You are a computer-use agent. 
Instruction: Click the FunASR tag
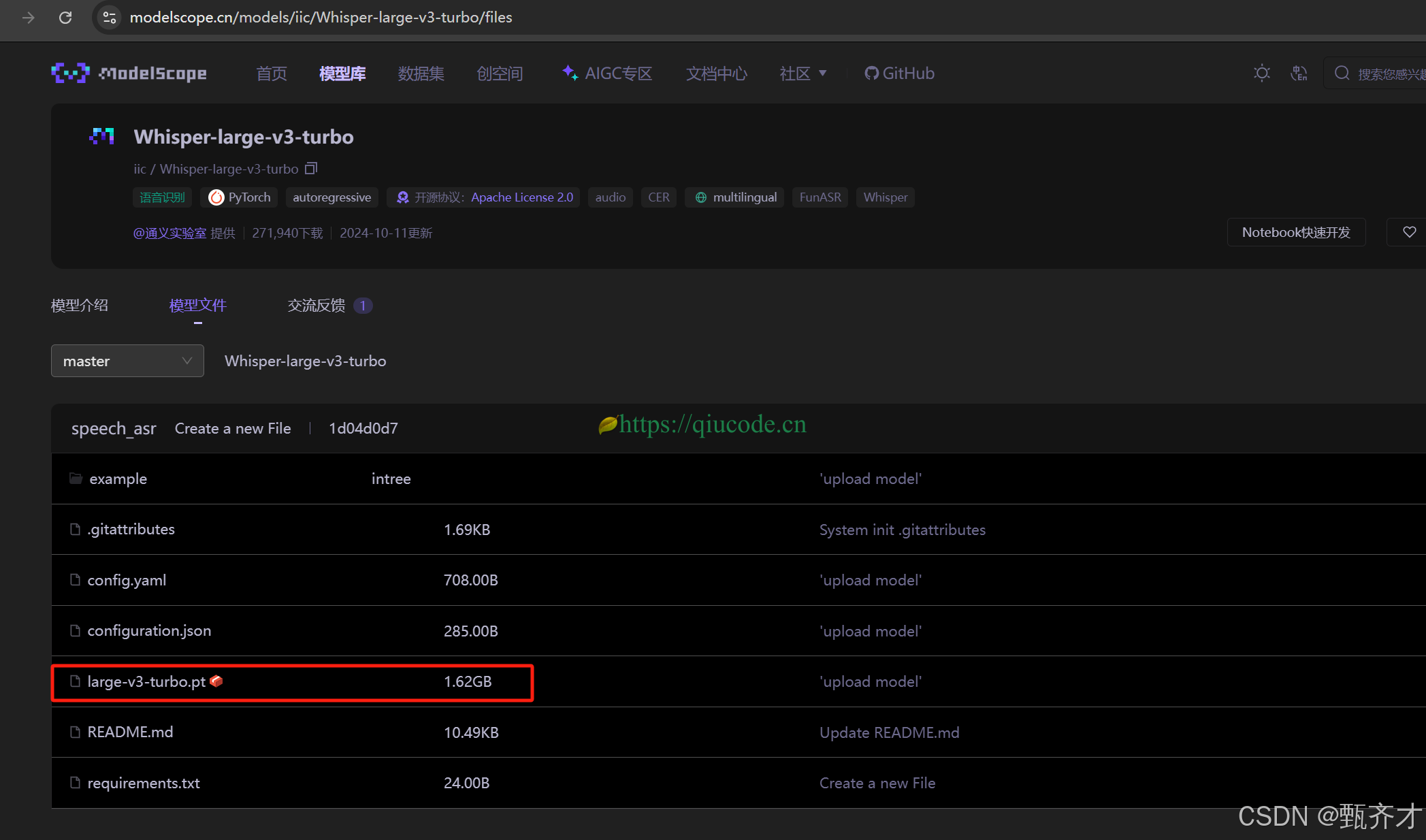click(820, 197)
